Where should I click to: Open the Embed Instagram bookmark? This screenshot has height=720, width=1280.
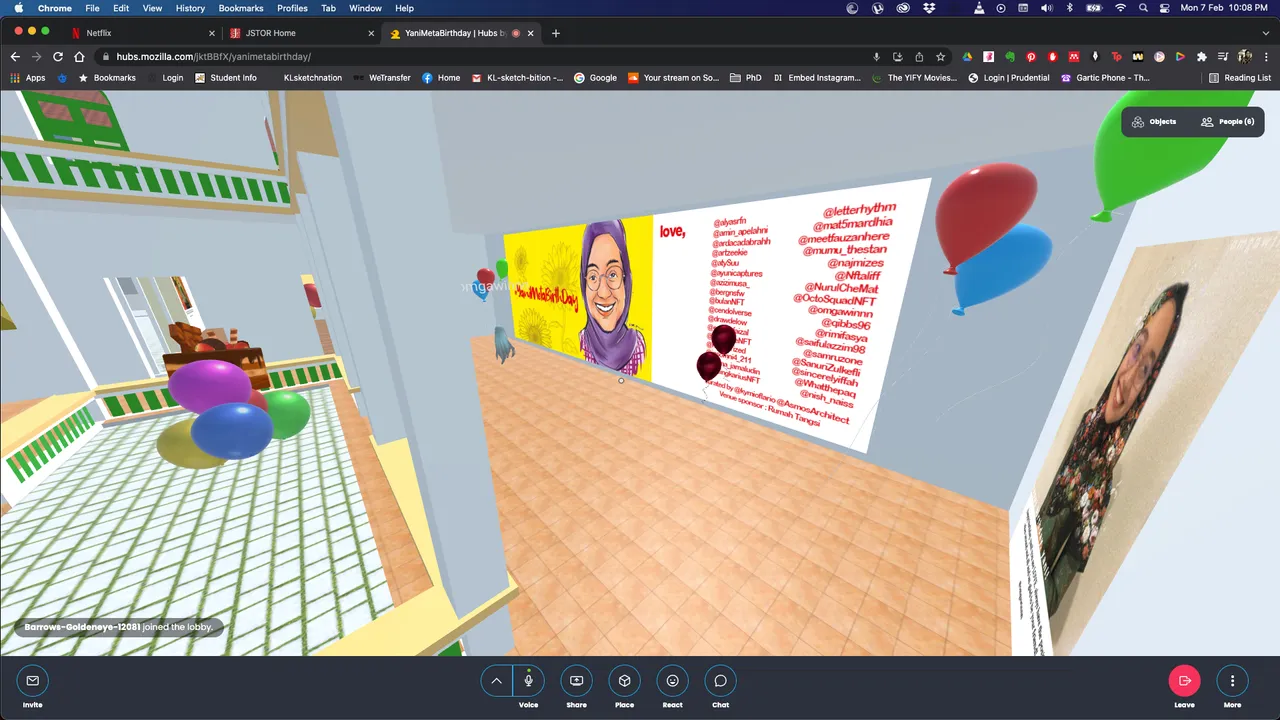pos(817,78)
